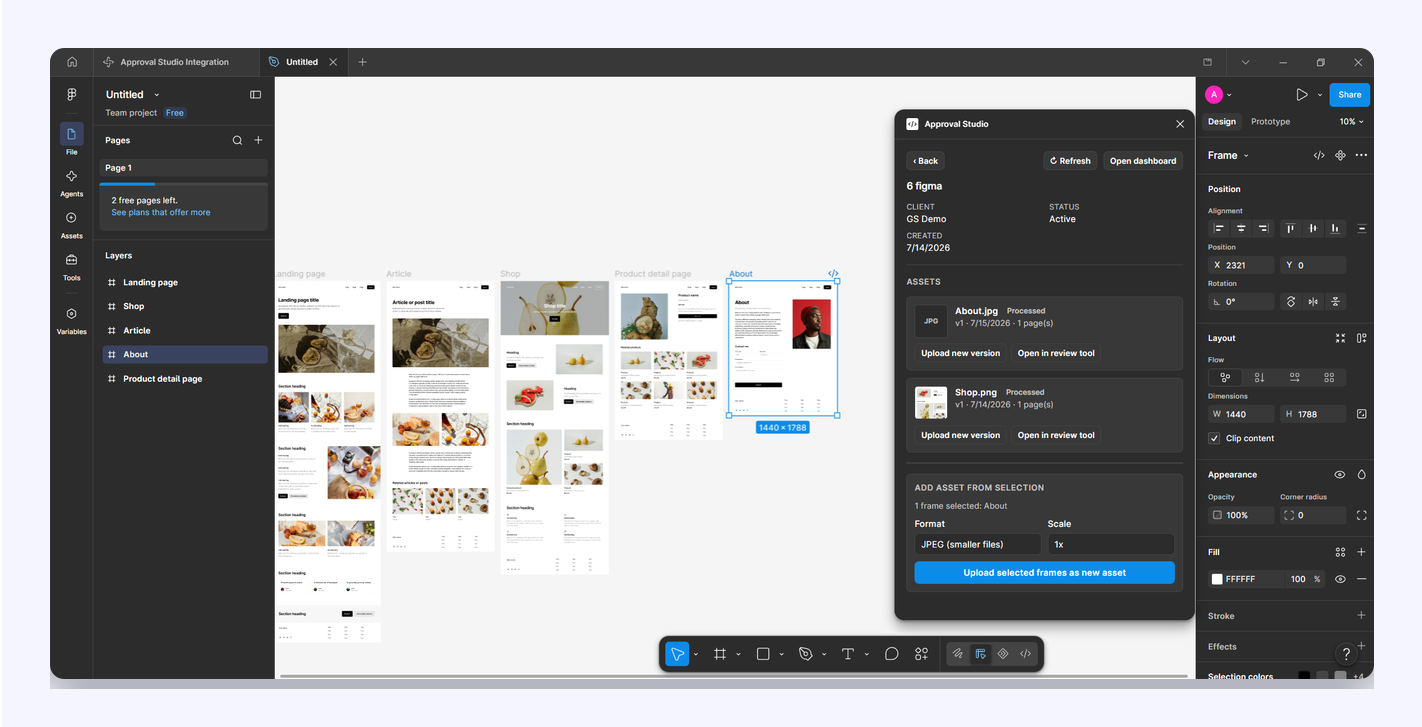Create component icon next to Frame
The image size is (1422, 727).
pyautogui.click(x=1340, y=155)
